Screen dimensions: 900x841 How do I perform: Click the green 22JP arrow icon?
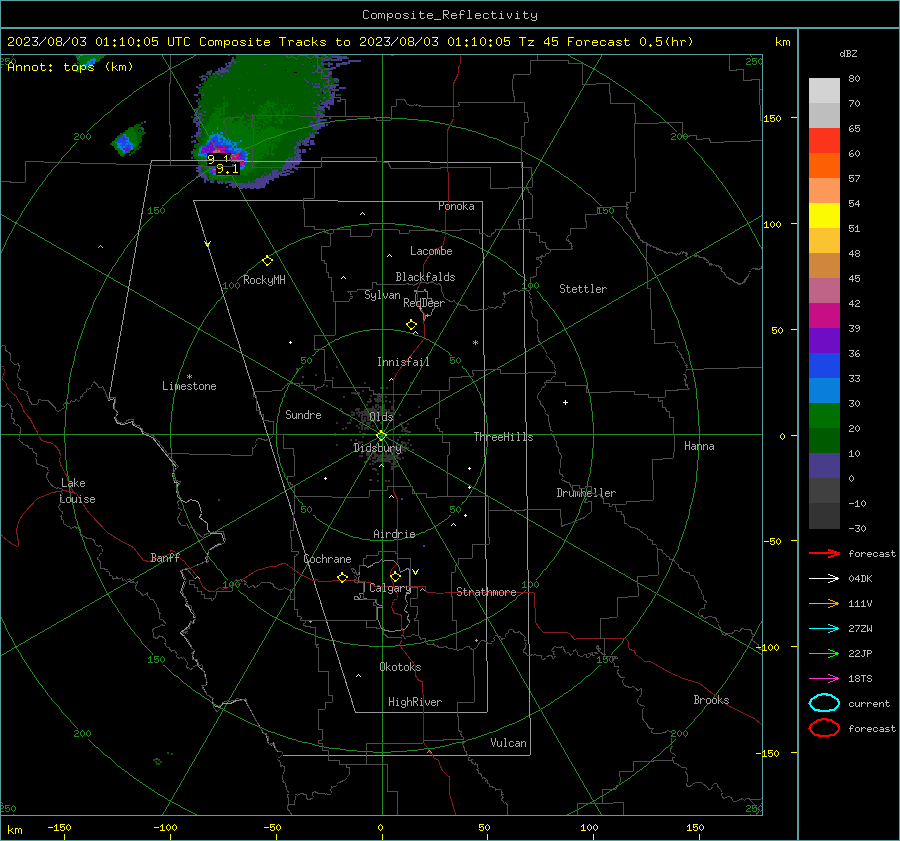tap(824, 653)
